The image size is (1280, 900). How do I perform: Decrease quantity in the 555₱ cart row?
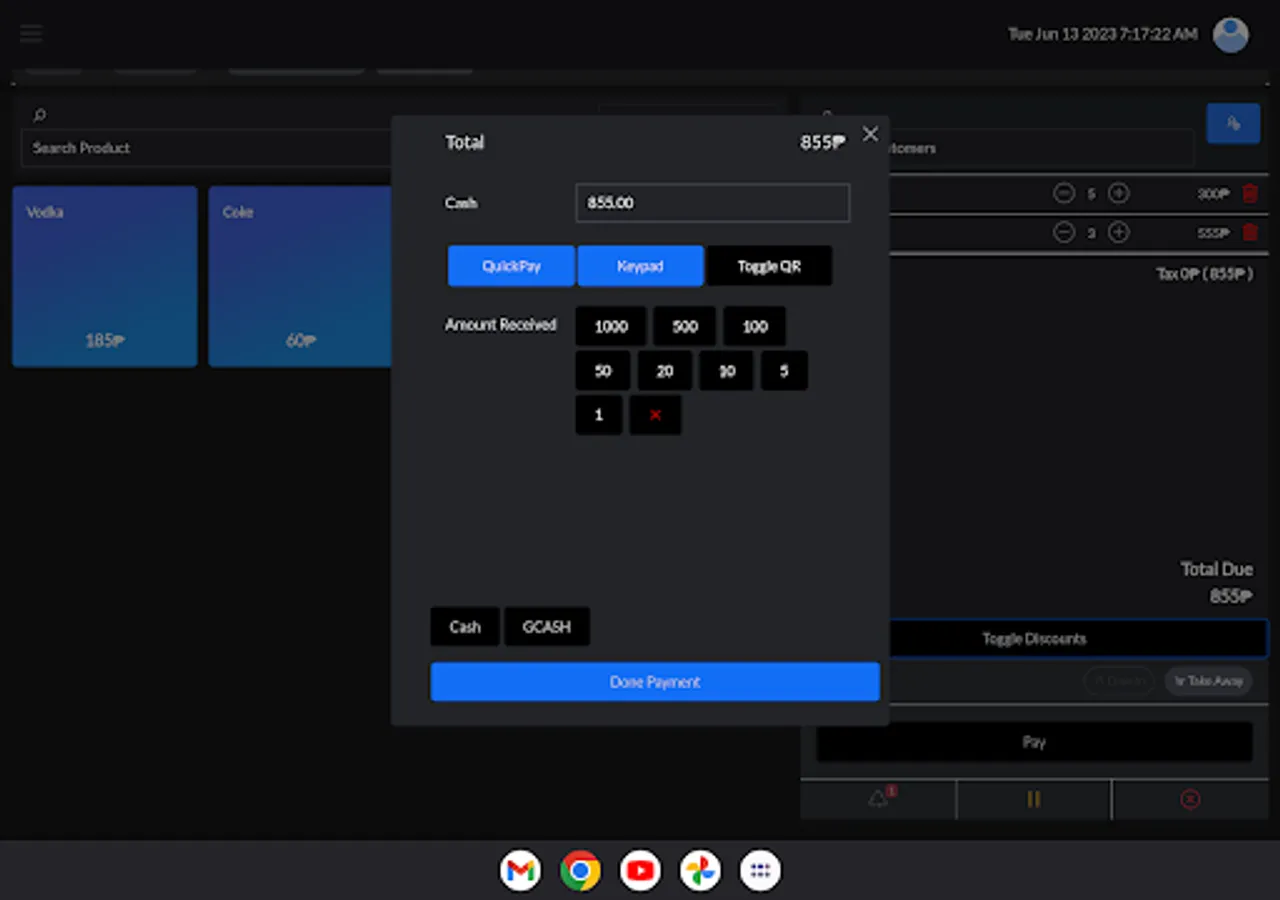click(1064, 233)
